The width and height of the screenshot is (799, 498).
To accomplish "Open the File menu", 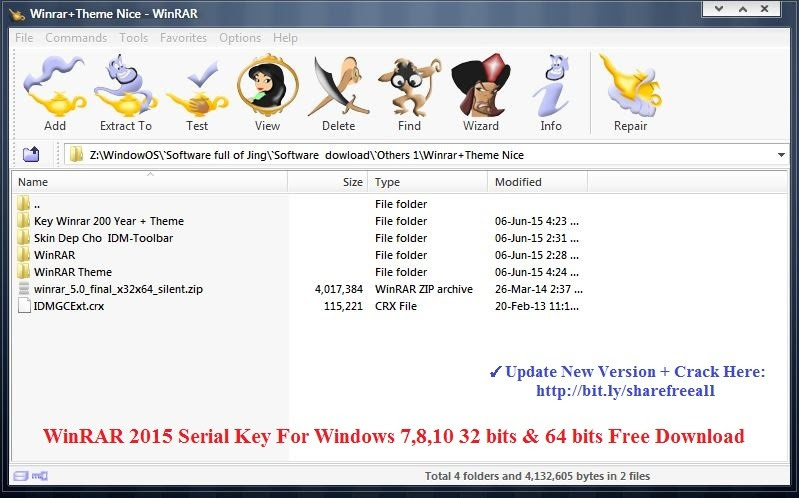I will click(24, 38).
